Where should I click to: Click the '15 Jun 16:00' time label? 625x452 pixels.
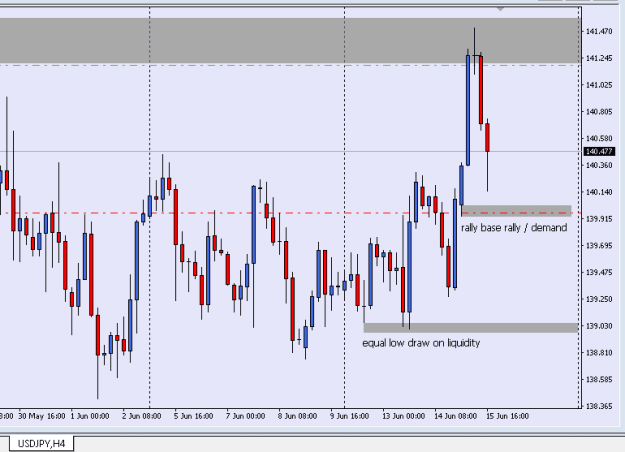[507, 416]
